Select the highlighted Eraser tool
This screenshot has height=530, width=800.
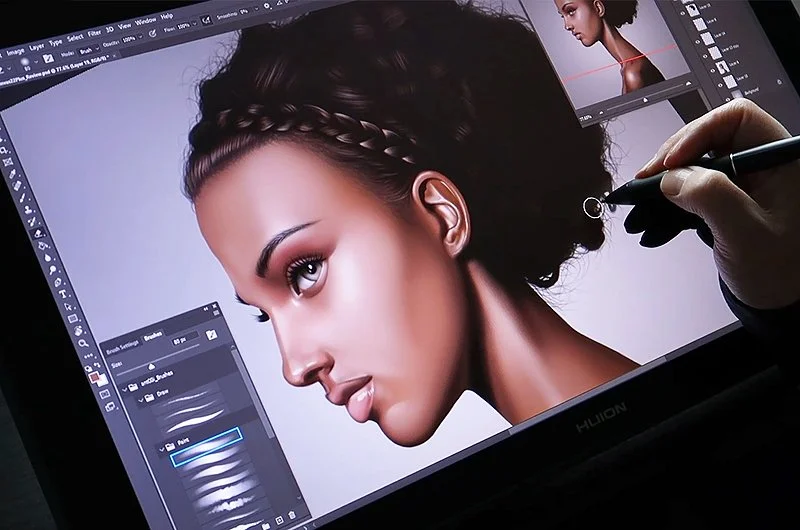[38, 234]
